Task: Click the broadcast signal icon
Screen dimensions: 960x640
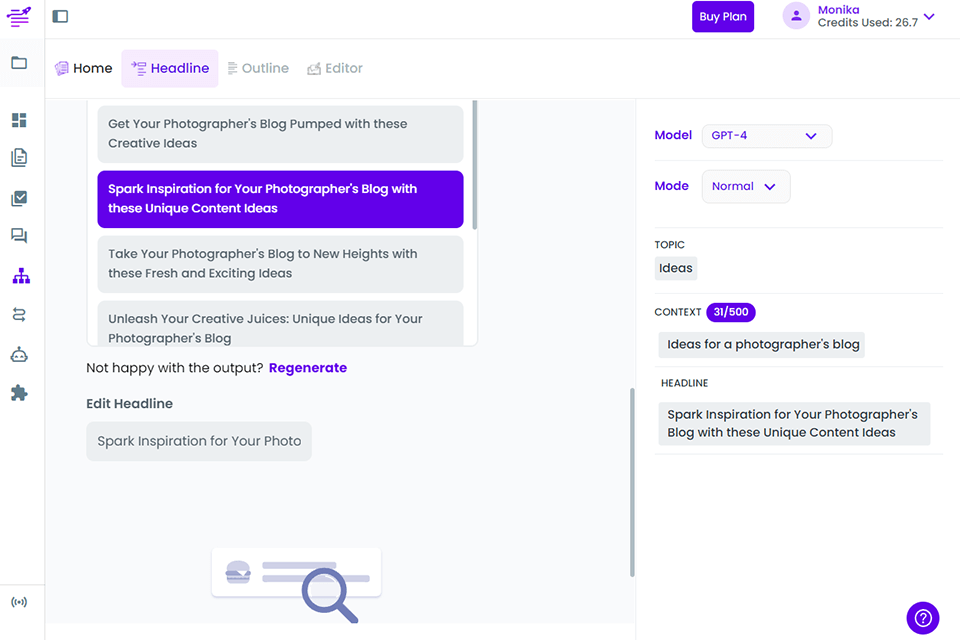Action: pos(19,602)
